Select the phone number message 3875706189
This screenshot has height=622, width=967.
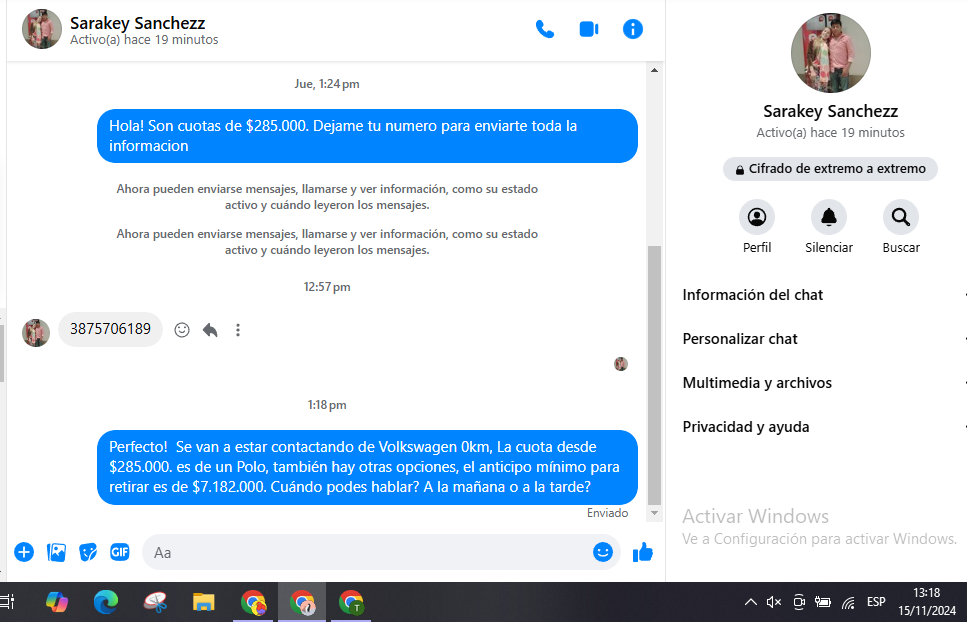[110, 329]
